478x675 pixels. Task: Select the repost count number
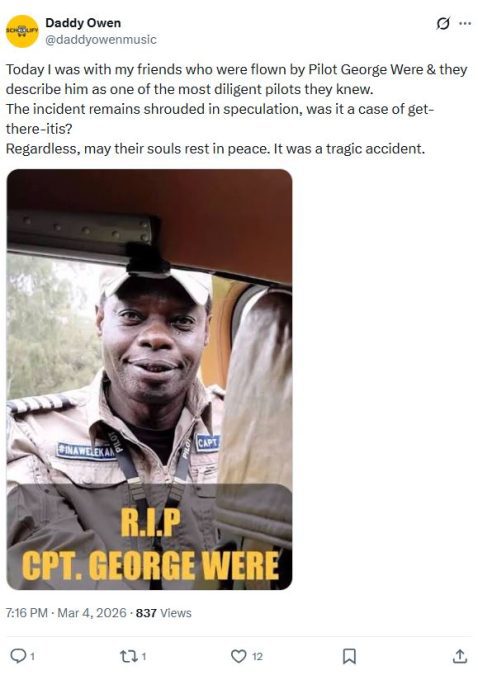pyautogui.click(x=144, y=656)
